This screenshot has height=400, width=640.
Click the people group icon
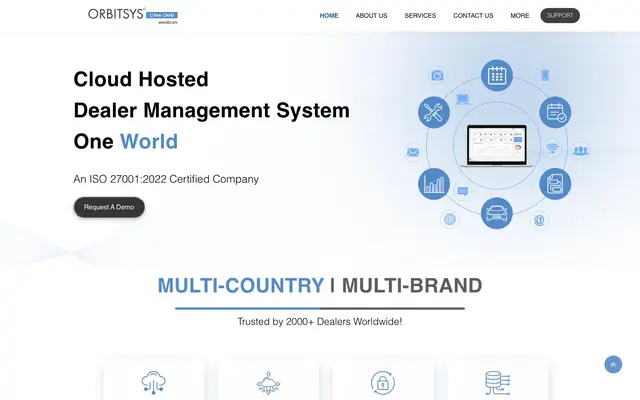(580, 151)
